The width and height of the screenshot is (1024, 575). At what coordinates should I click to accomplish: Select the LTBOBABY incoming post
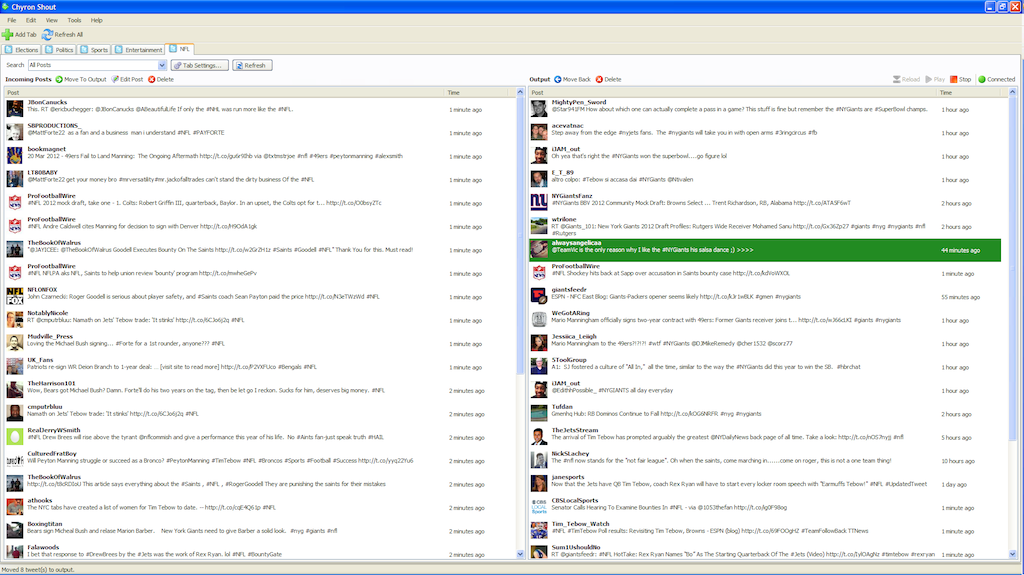coord(261,179)
